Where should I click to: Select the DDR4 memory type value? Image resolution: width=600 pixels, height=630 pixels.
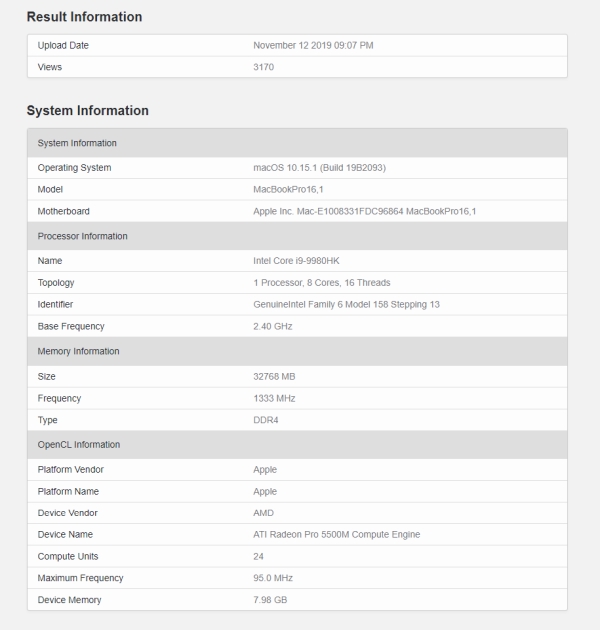(265, 419)
